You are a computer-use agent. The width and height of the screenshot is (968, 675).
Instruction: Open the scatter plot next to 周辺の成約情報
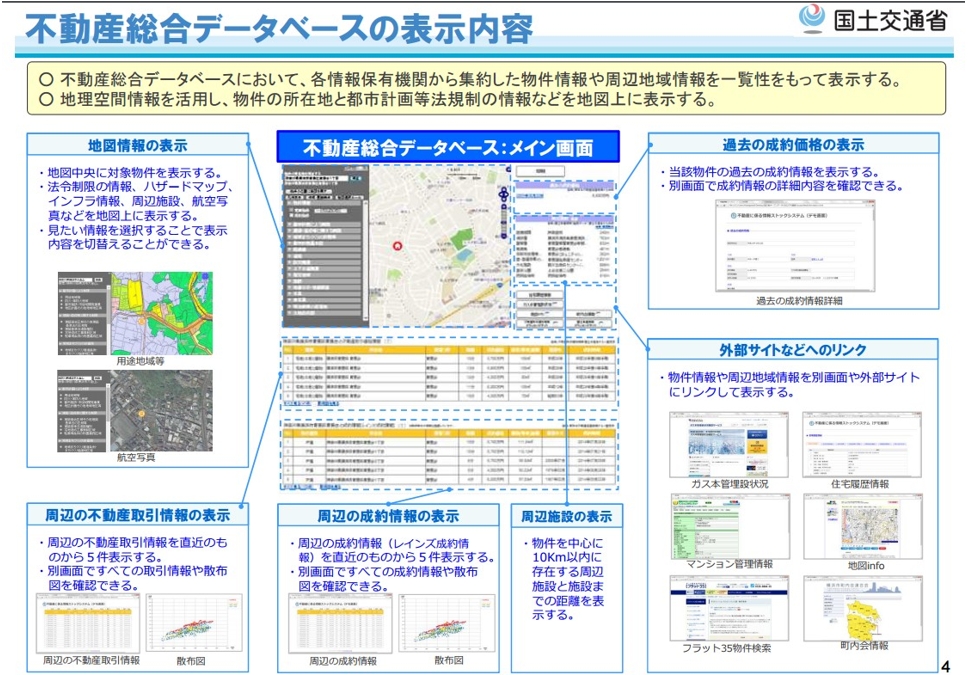coord(447,624)
